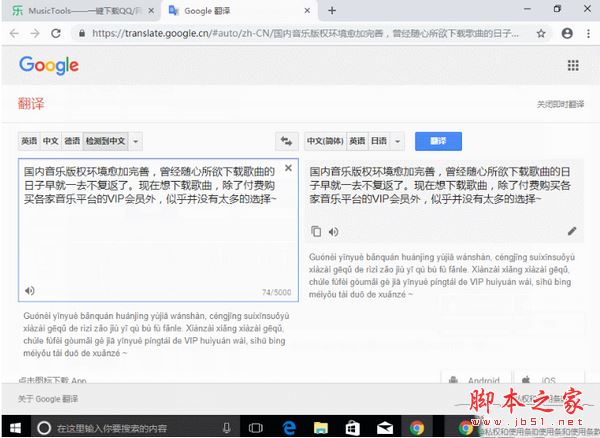Open the Google apps grid
The width and height of the screenshot is (600, 438).
(x=573, y=66)
